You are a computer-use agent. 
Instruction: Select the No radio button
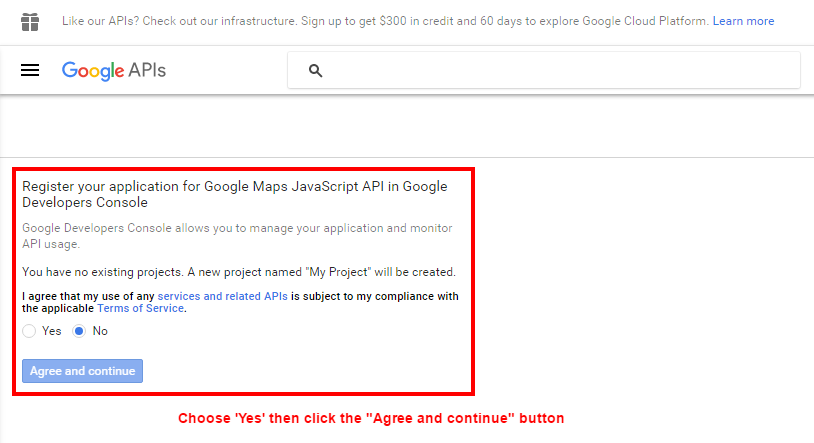click(x=79, y=331)
